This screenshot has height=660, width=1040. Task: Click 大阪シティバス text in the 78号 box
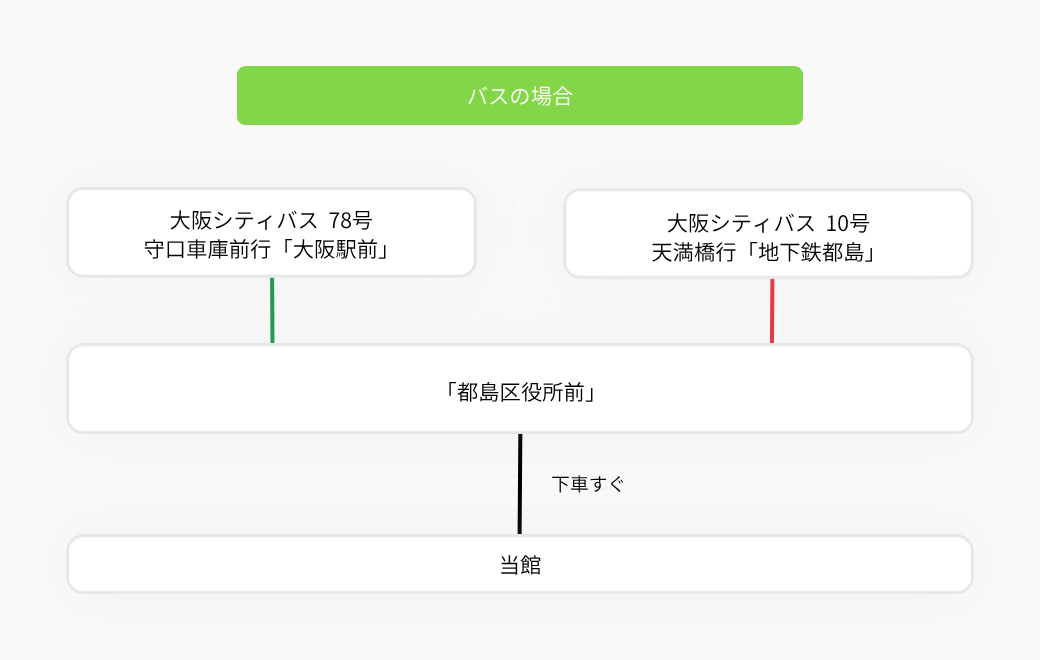point(243,220)
